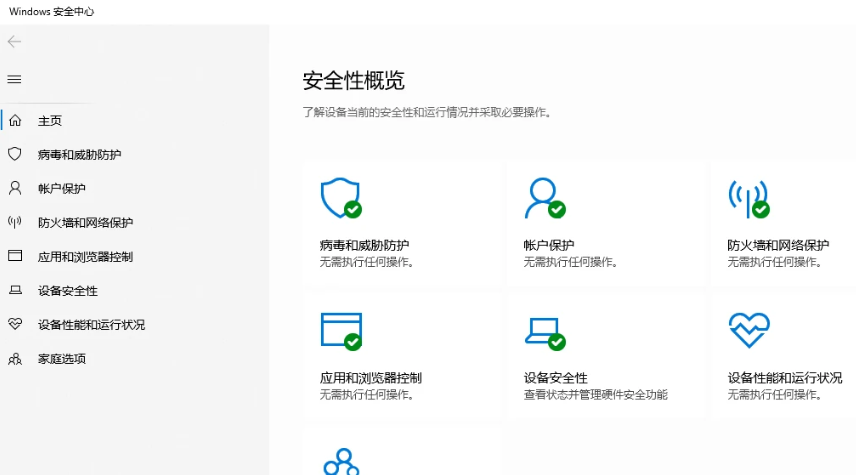The height and width of the screenshot is (475, 856).
Task: Click the description 了解设备当前的安全性和运行情况
Action: (427, 112)
